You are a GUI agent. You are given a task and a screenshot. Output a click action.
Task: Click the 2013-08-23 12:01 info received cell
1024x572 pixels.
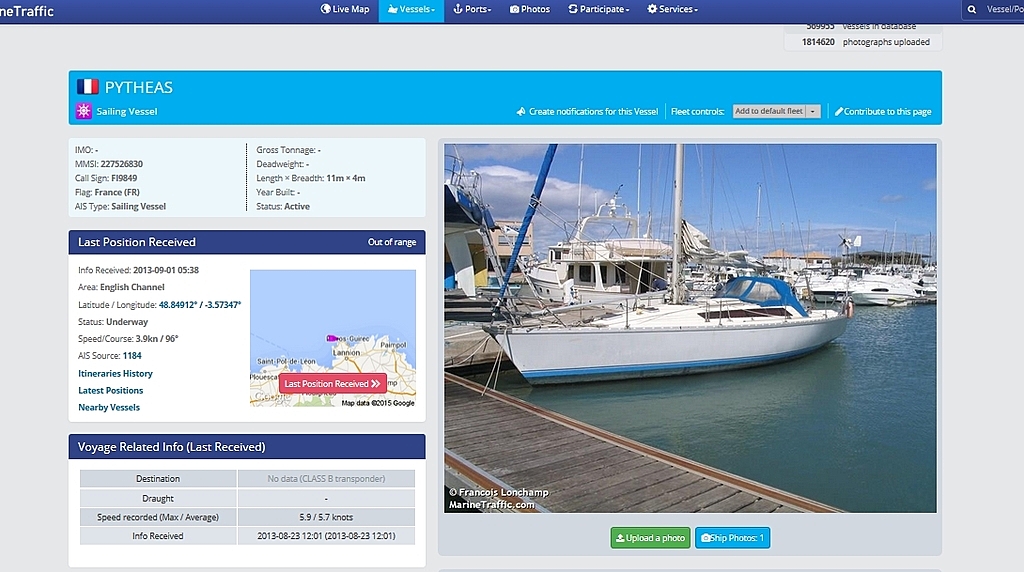326,536
